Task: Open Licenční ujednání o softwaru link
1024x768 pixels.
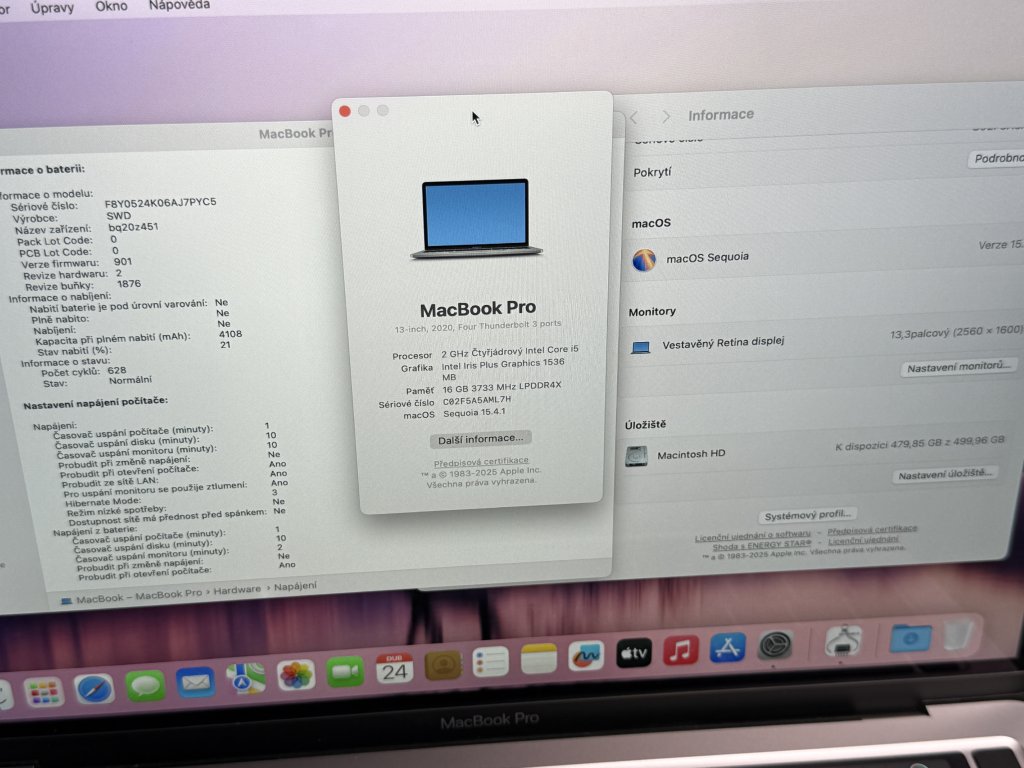Action: [x=752, y=536]
